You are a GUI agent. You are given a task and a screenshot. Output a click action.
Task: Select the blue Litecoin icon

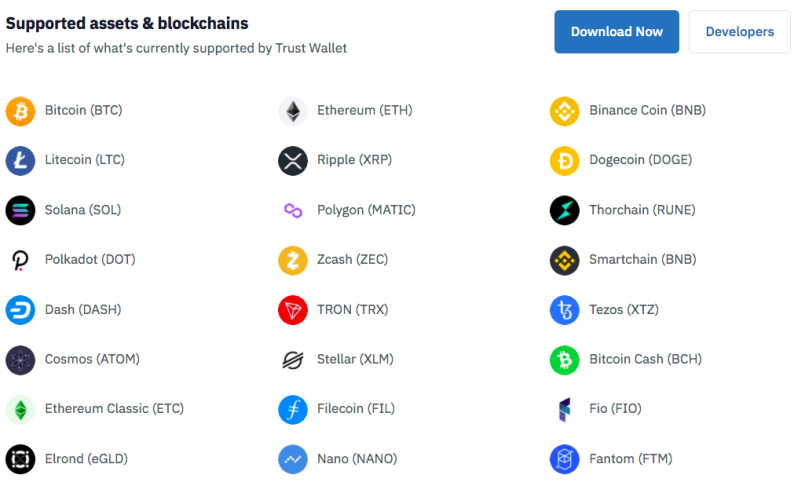[20, 161]
